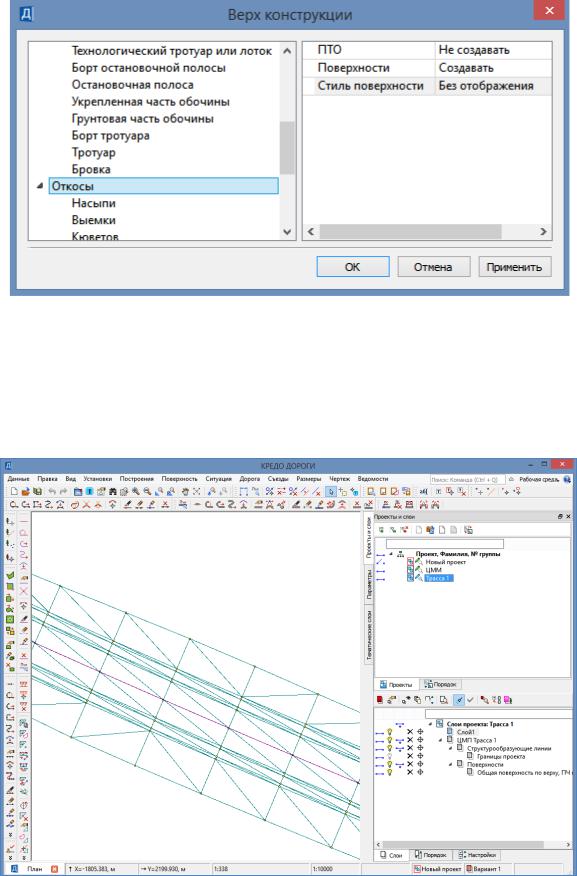Close the Проекты и слои panel
This screenshot has width=577, height=876.
[569, 517]
